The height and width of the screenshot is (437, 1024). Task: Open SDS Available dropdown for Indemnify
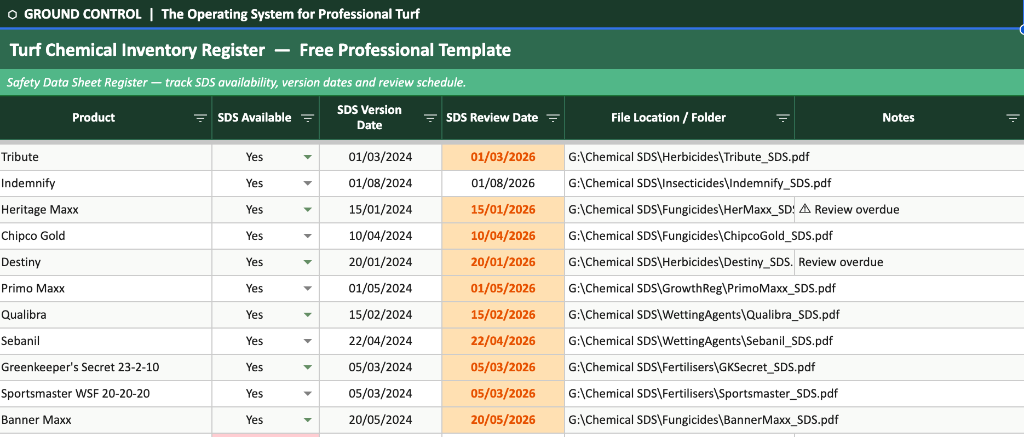pyautogui.click(x=308, y=184)
